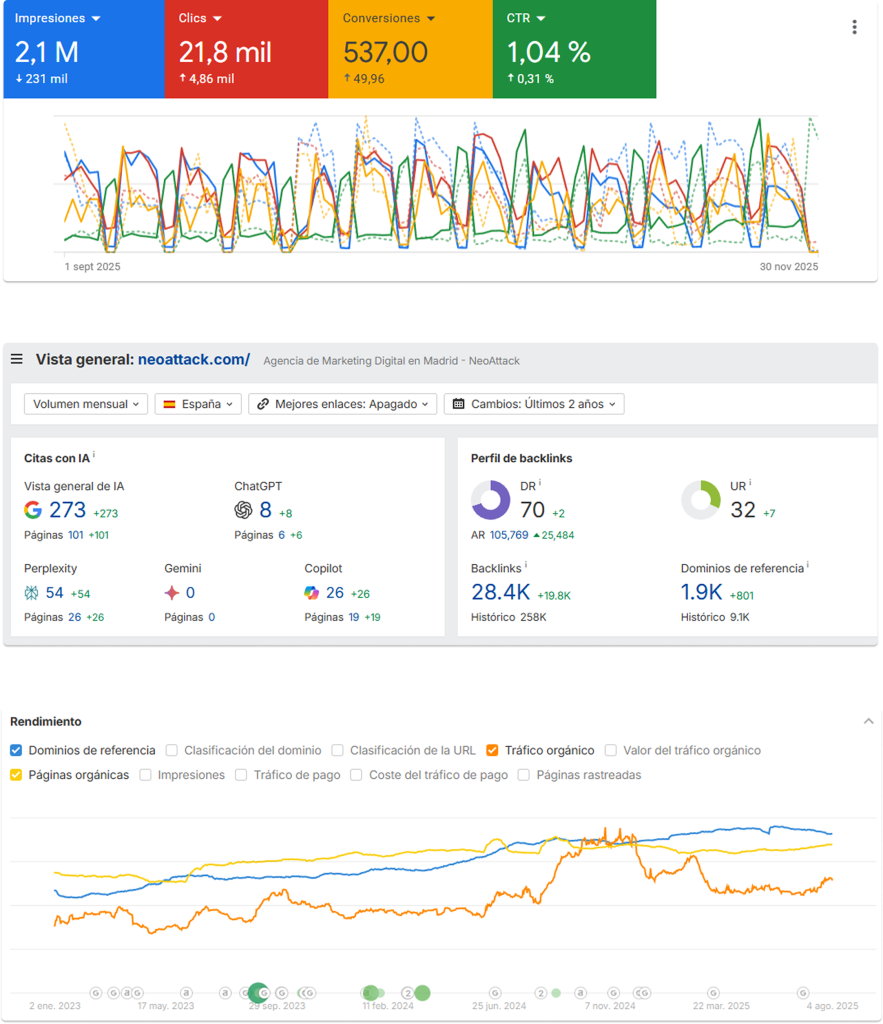This screenshot has height=1024, width=883.
Task: Click the Gemini star icon
Action: tap(172, 593)
